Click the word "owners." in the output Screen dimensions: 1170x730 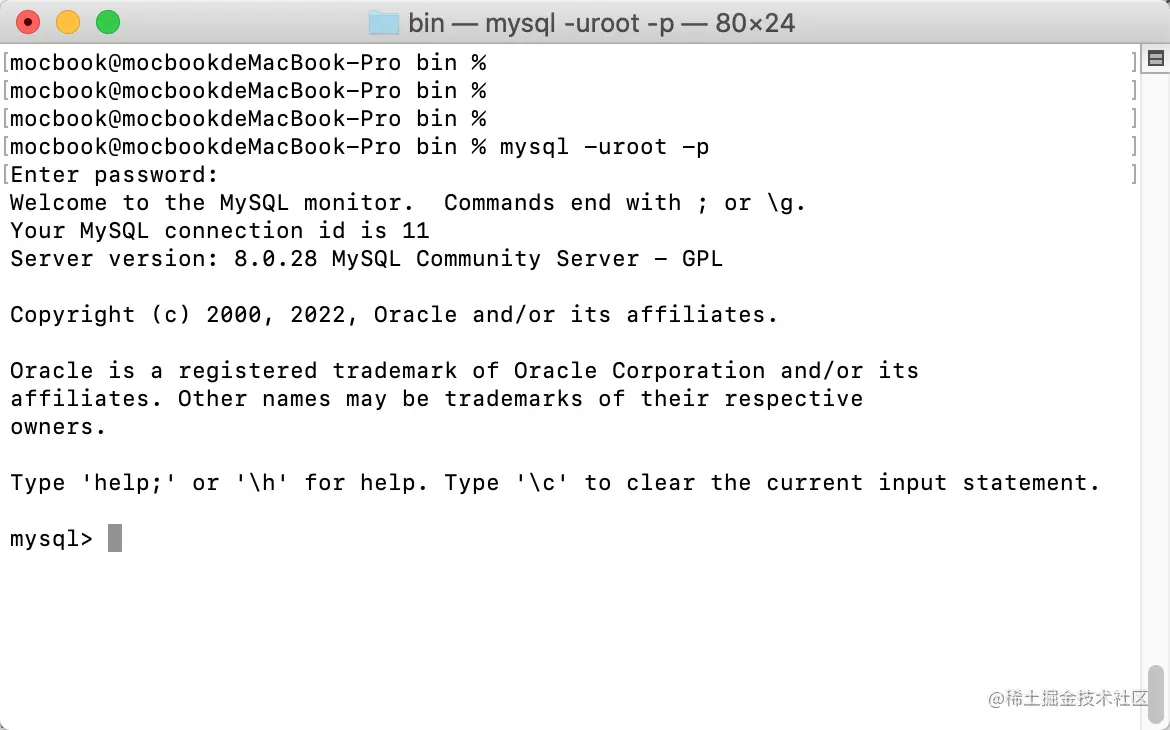tap(58, 427)
